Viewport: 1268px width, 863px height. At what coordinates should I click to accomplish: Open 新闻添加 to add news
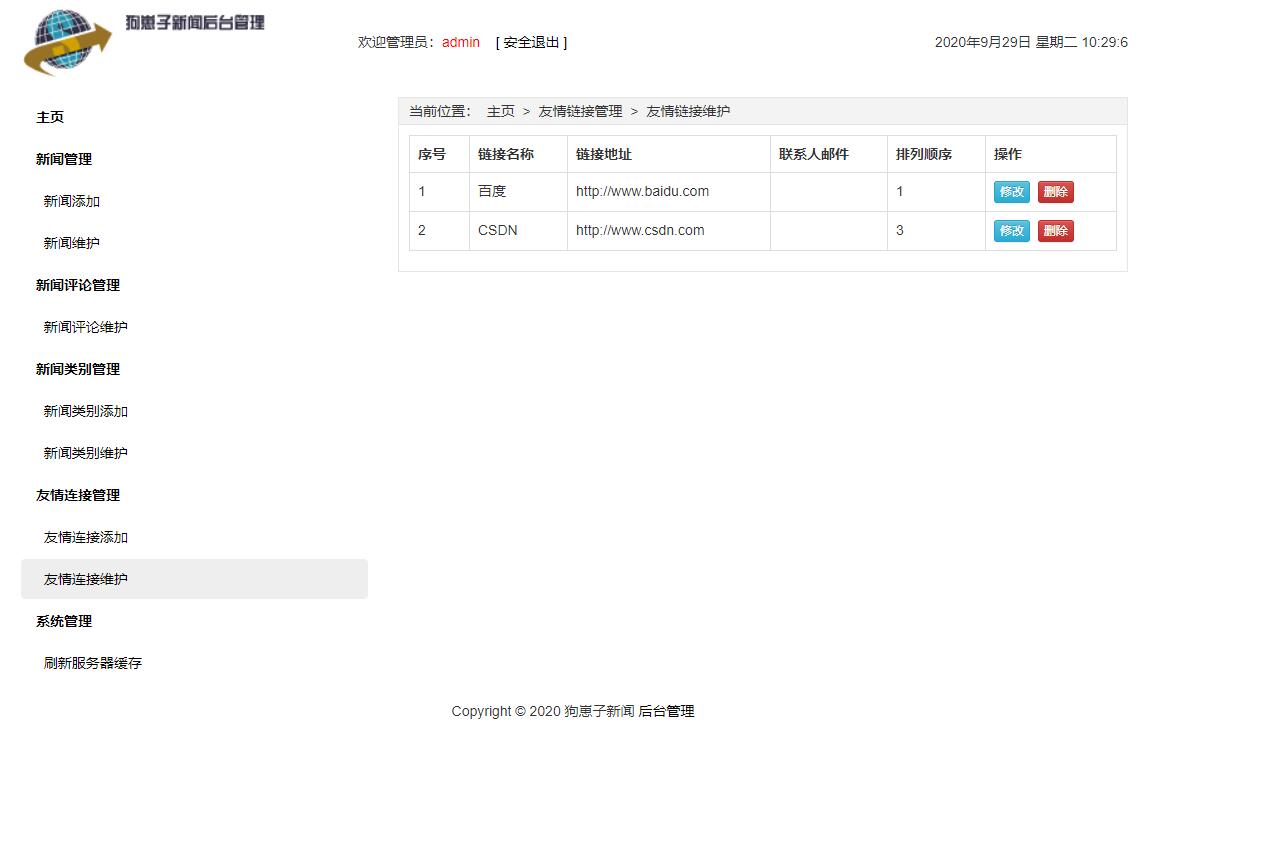tap(70, 201)
